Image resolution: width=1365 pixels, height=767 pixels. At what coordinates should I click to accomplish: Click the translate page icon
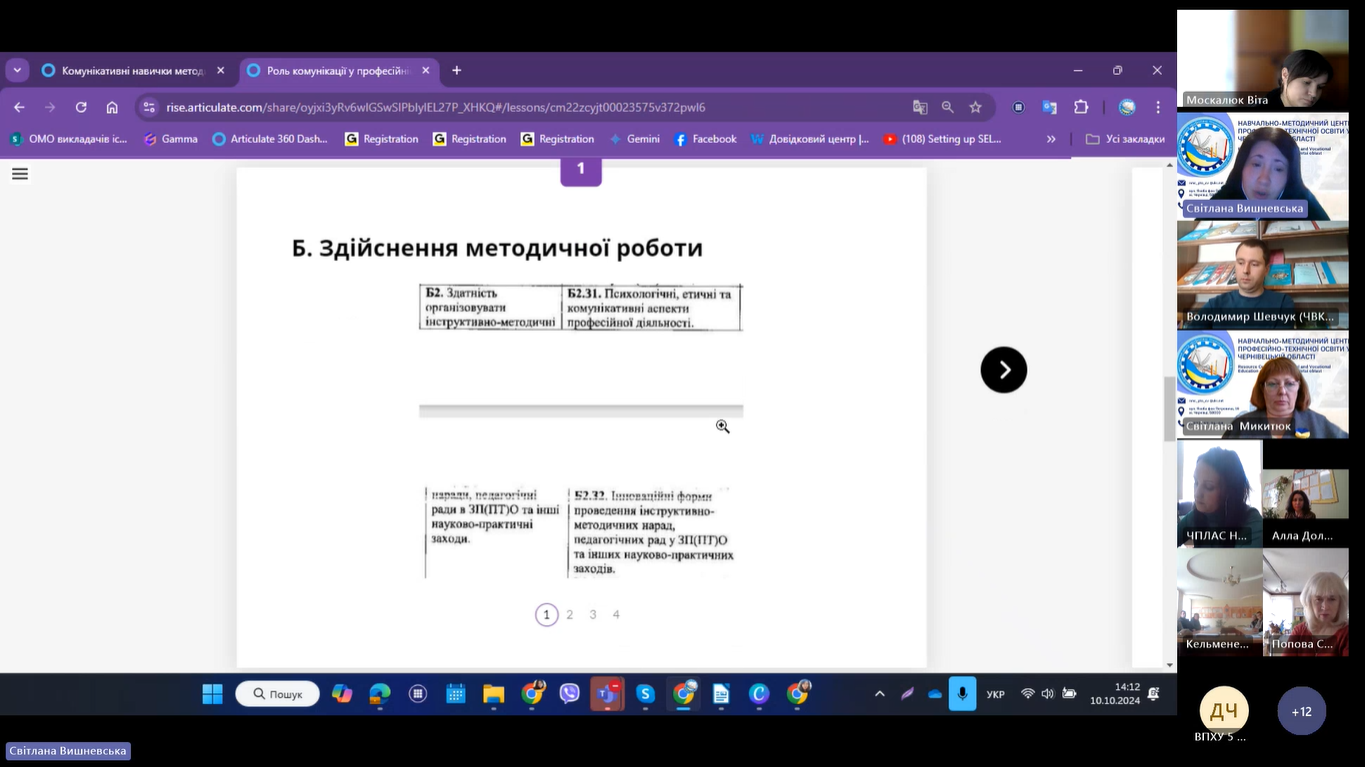[920, 107]
